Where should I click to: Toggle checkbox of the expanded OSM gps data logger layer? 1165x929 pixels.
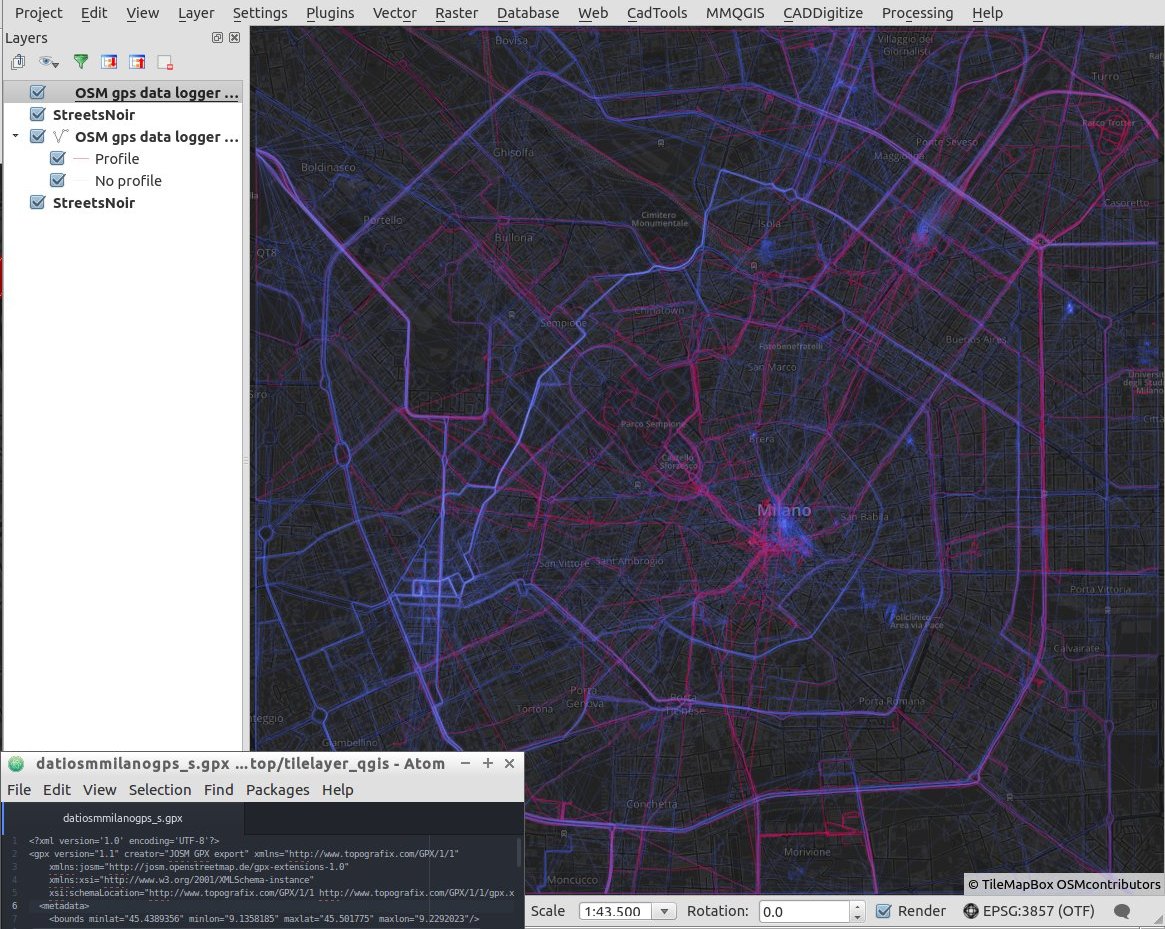tap(38, 137)
